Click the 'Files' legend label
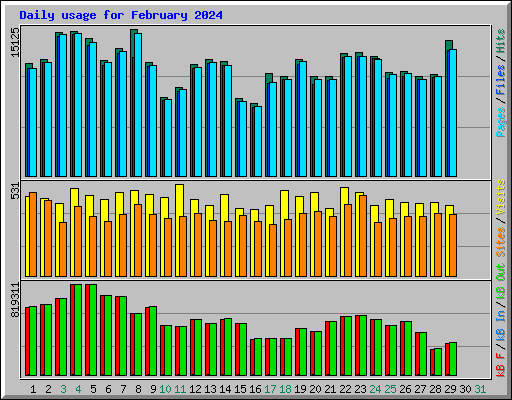Viewport: 512px width, 400px height. [501, 80]
